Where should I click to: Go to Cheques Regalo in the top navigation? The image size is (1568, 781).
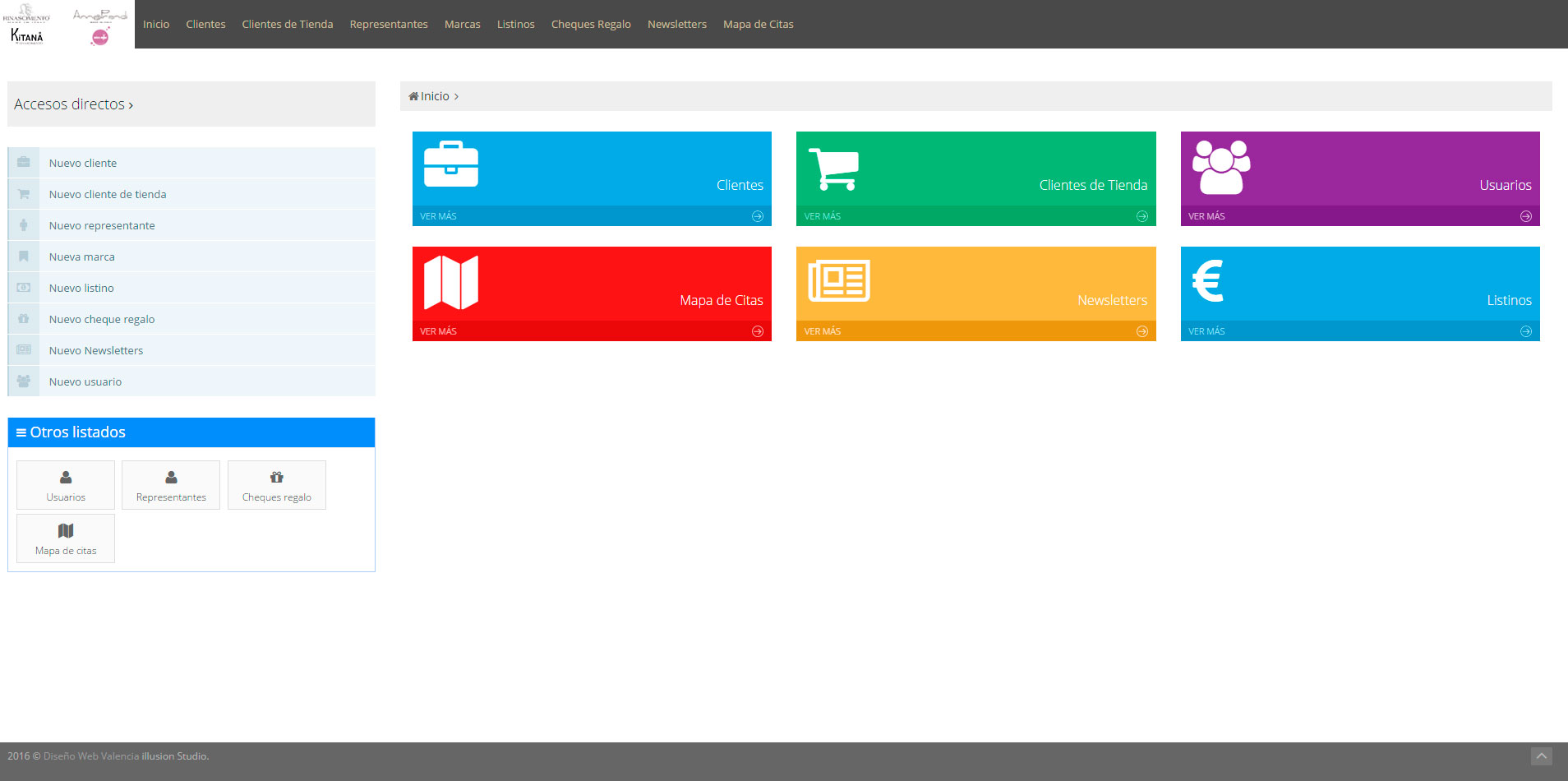[591, 25]
